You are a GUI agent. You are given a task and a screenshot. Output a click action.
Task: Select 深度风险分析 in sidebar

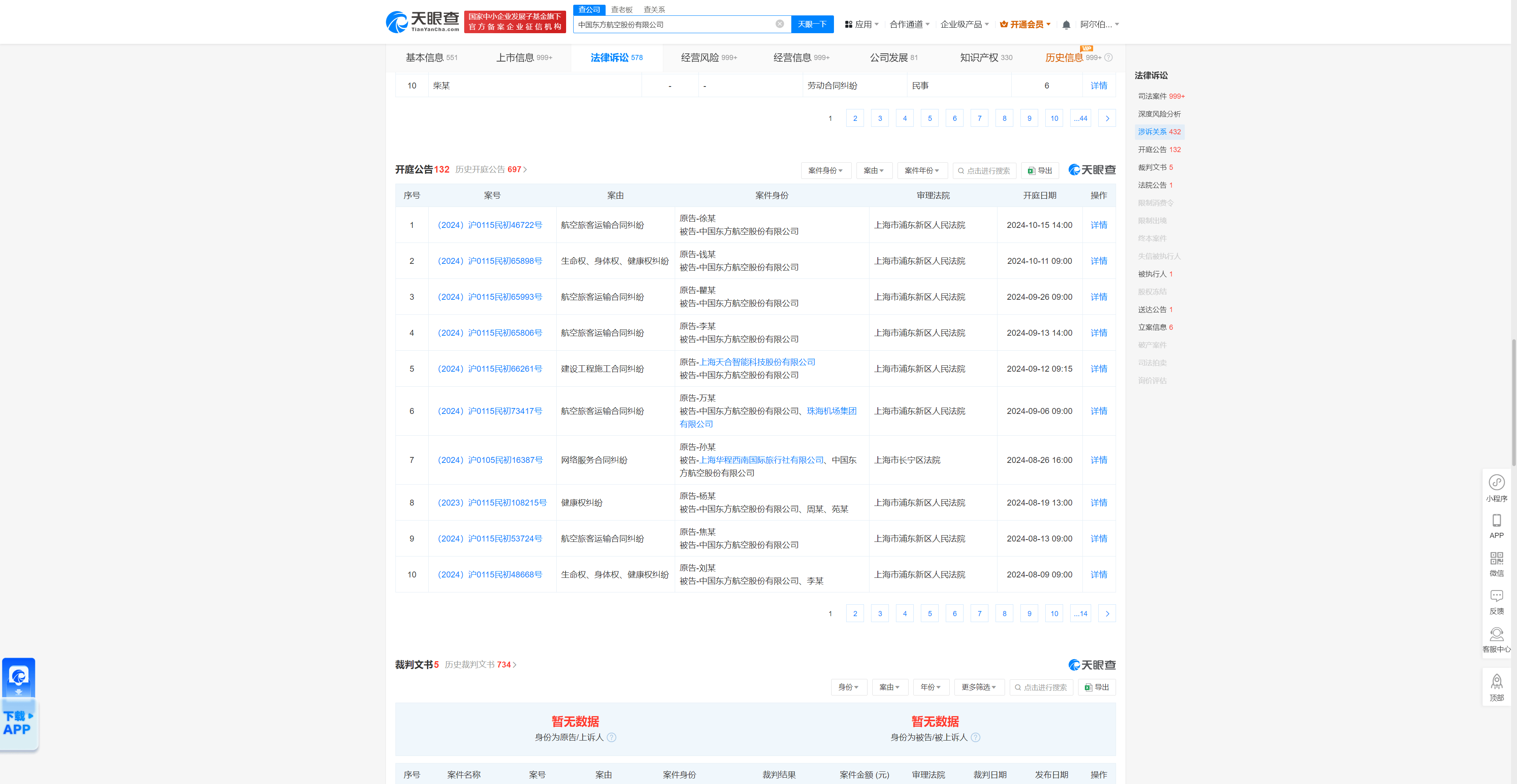coord(1159,114)
